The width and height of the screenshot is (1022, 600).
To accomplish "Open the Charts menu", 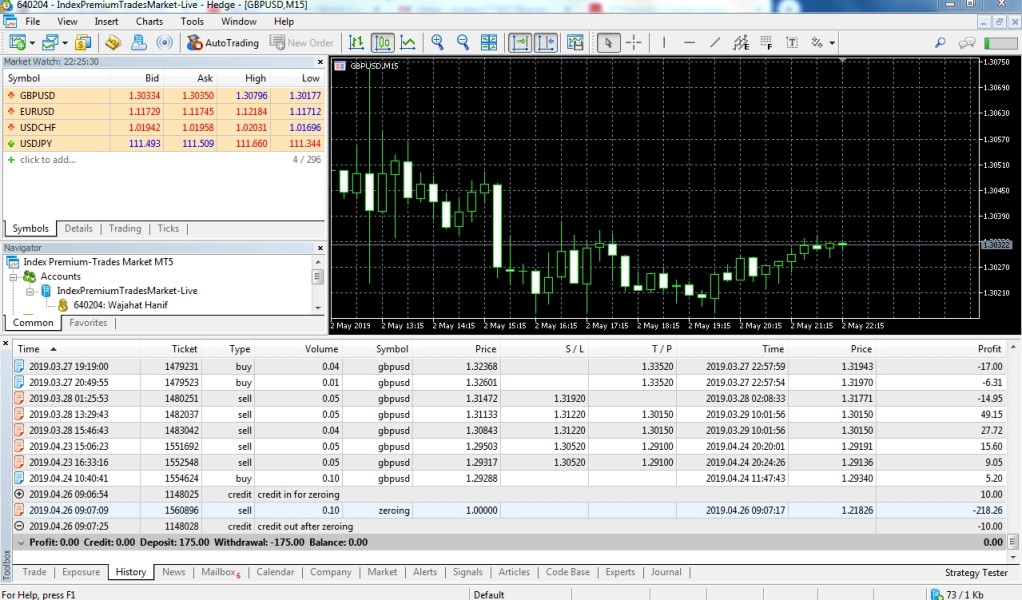I will [x=149, y=21].
